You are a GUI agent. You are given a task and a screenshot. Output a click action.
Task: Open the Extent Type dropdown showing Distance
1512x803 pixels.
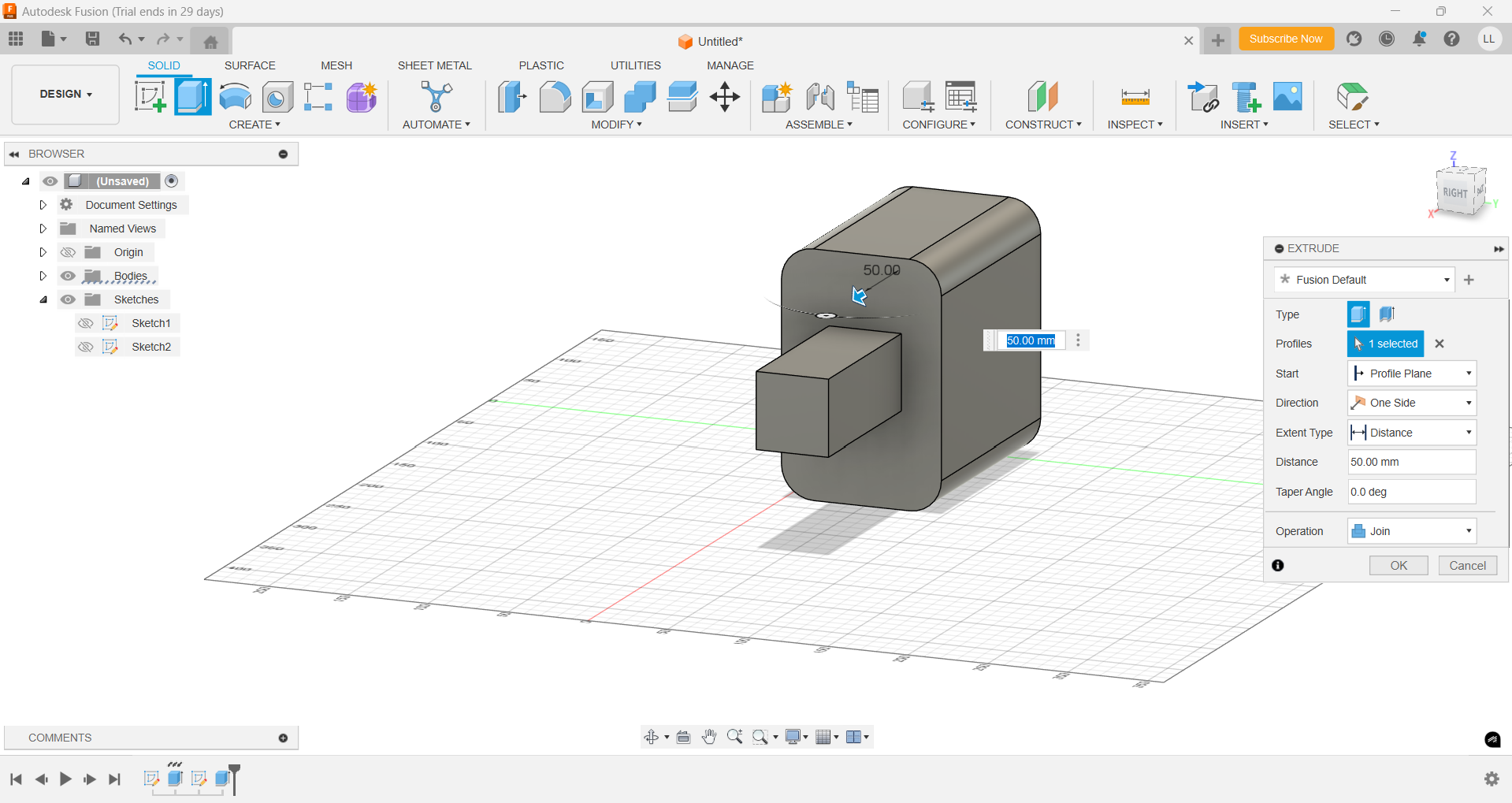click(x=1411, y=433)
